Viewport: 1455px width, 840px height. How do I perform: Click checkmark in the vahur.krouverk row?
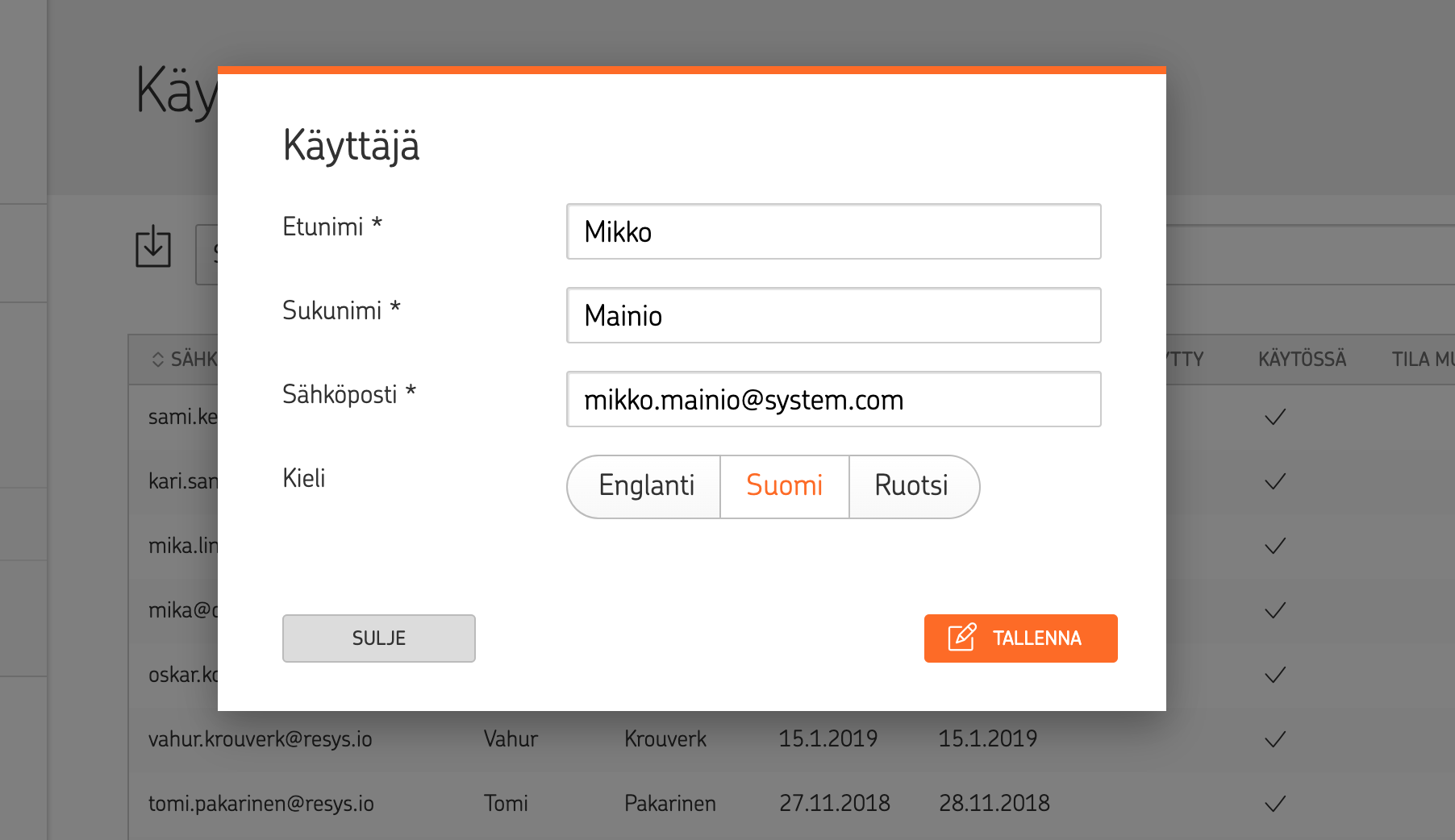pyautogui.click(x=1275, y=739)
